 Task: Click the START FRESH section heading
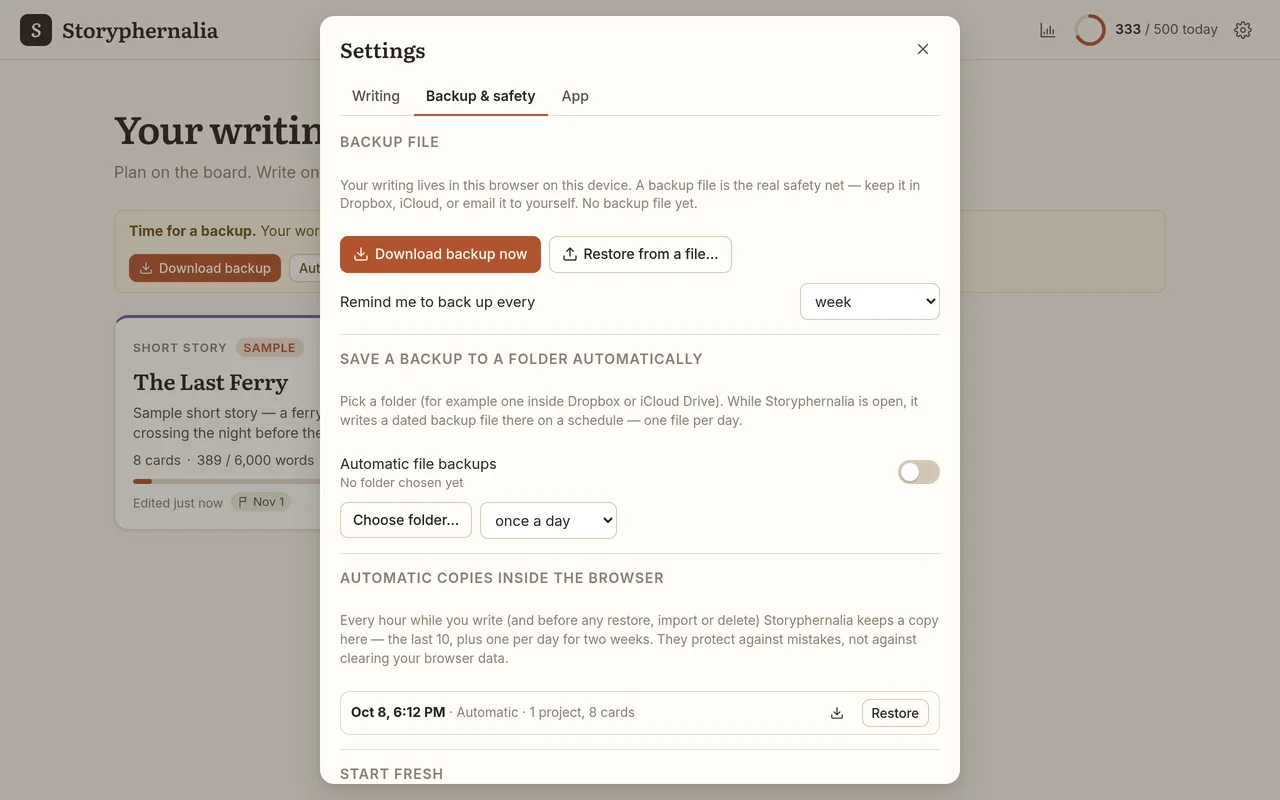391,774
